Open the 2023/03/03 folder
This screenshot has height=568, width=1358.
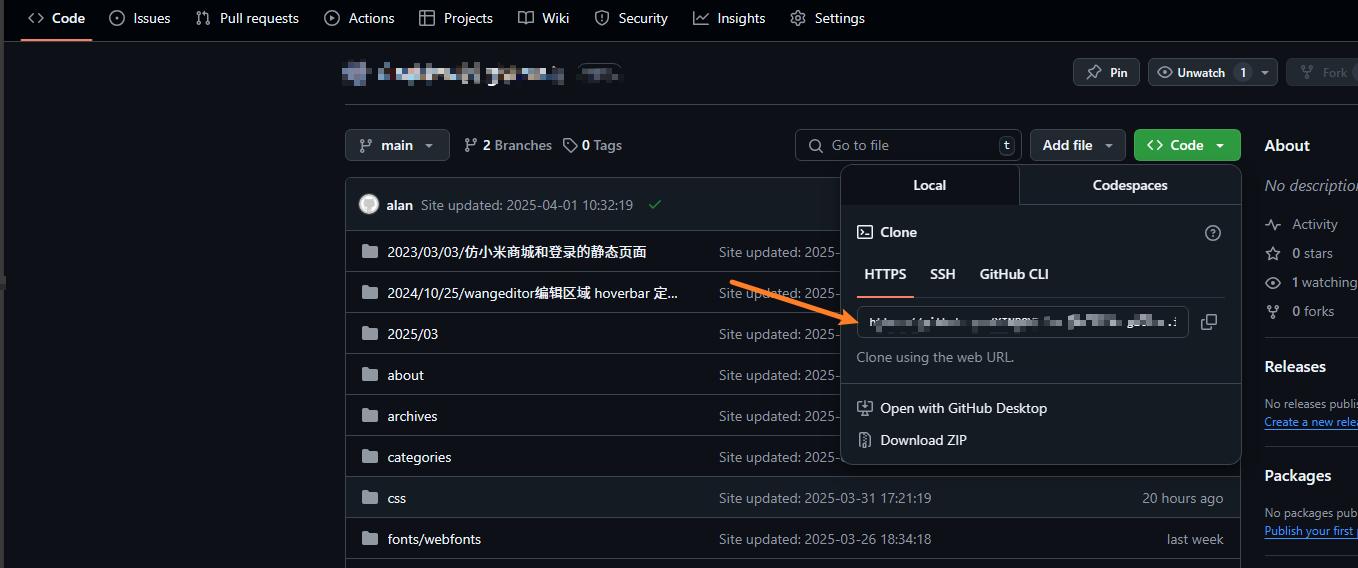point(516,252)
